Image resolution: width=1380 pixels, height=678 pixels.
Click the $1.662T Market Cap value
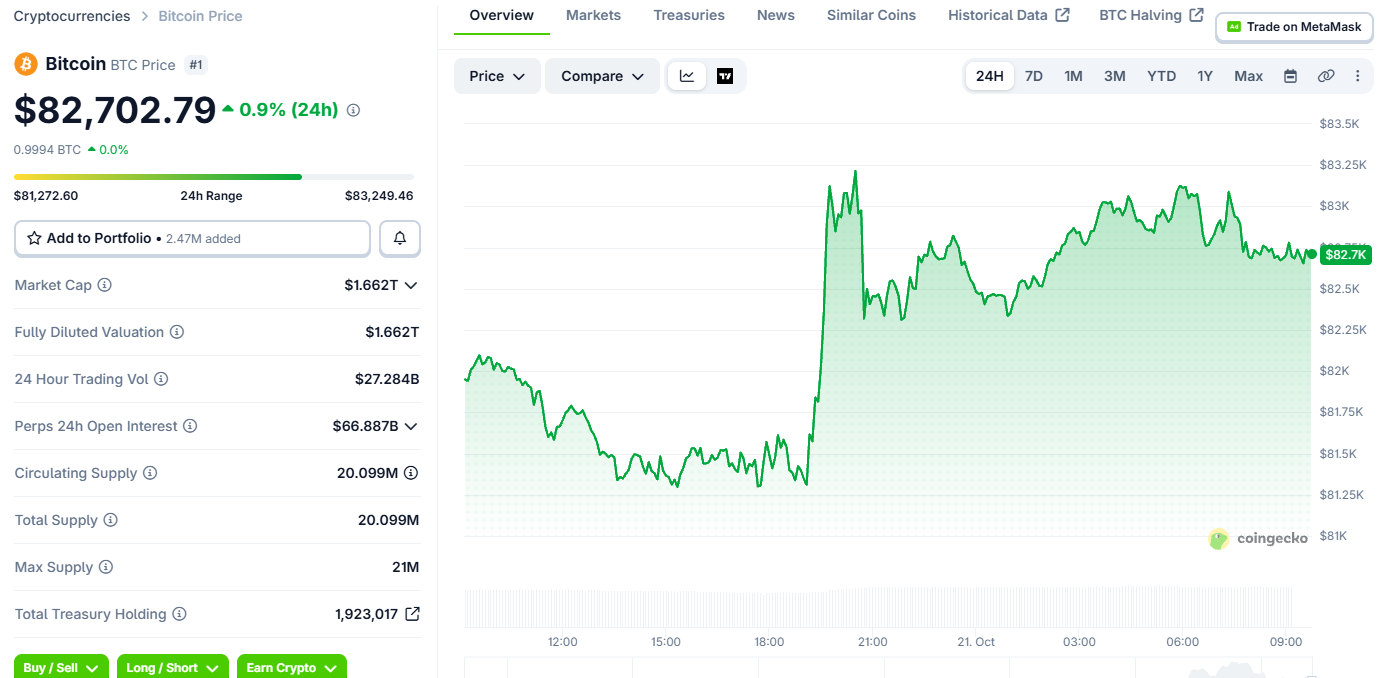[x=371, y=285]
